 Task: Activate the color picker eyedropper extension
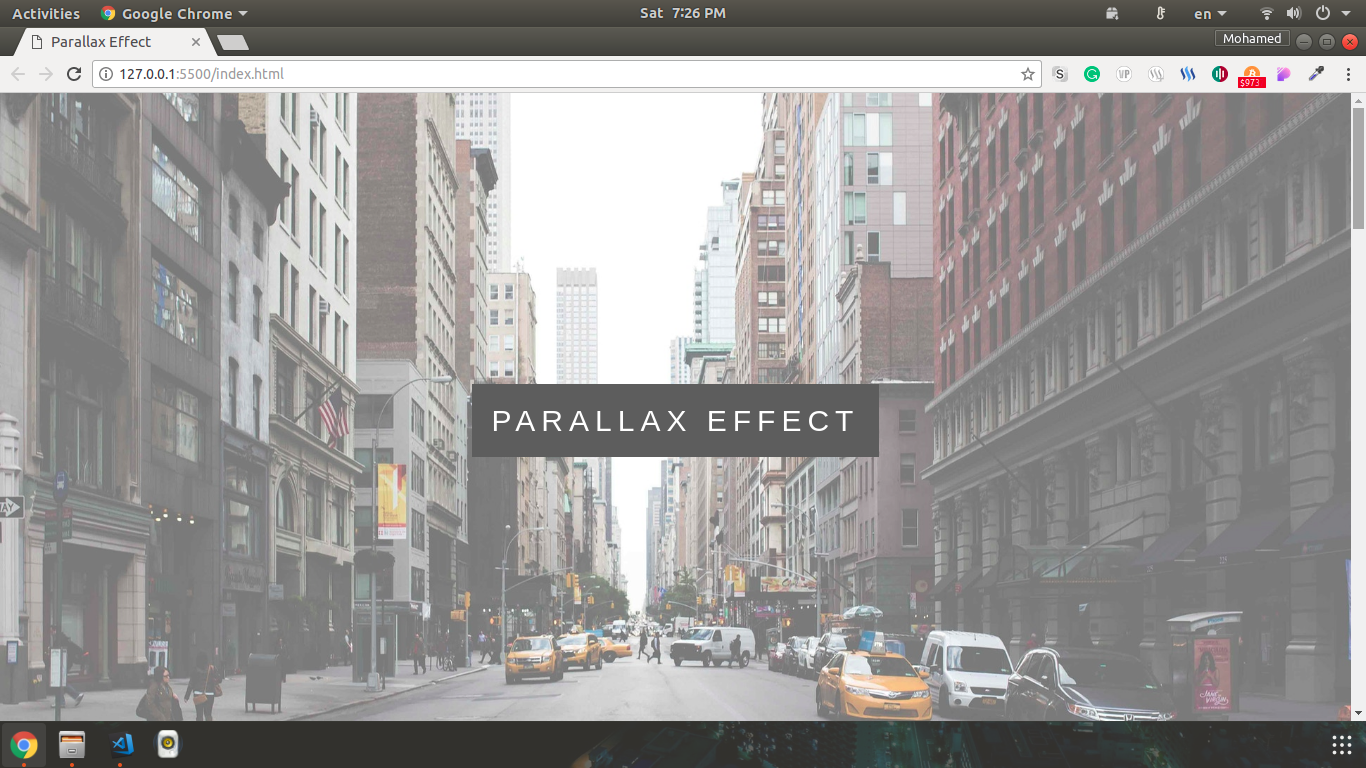[x=1316, y=74]
